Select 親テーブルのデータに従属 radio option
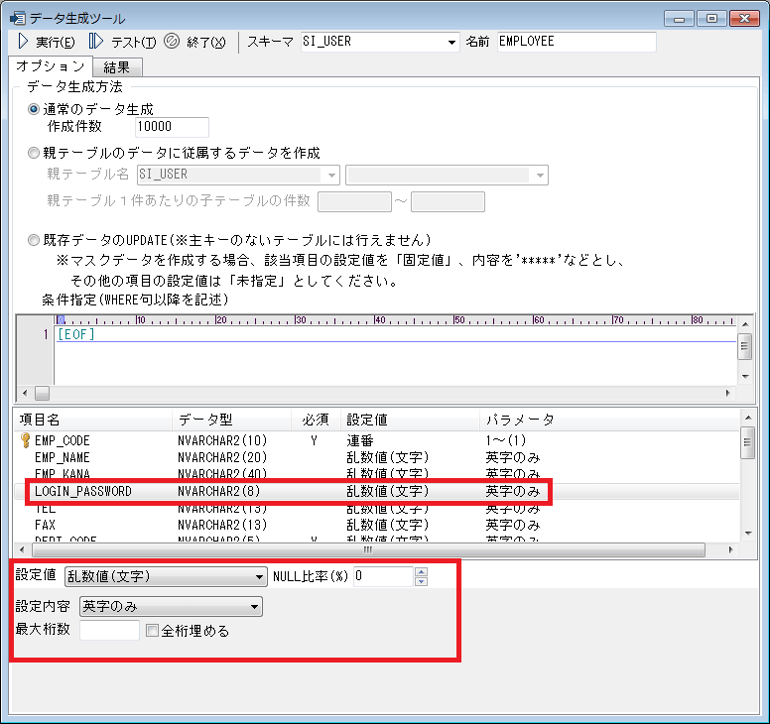Screen dimensions: 770x724 click(x=34, y=153)
